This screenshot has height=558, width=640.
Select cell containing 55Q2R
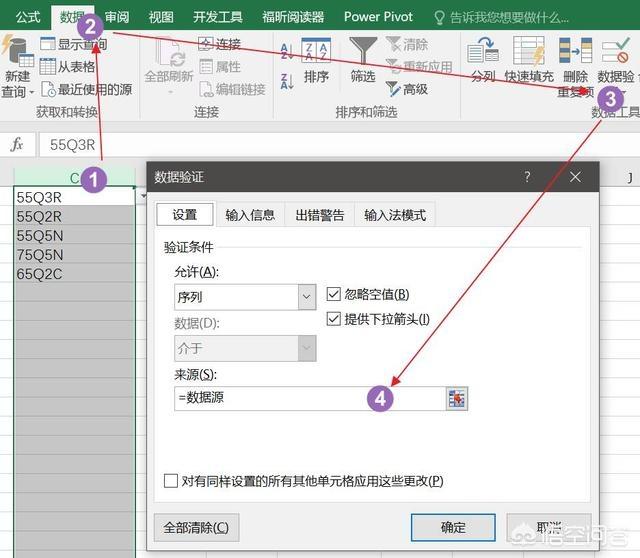[x=74, y=216]
